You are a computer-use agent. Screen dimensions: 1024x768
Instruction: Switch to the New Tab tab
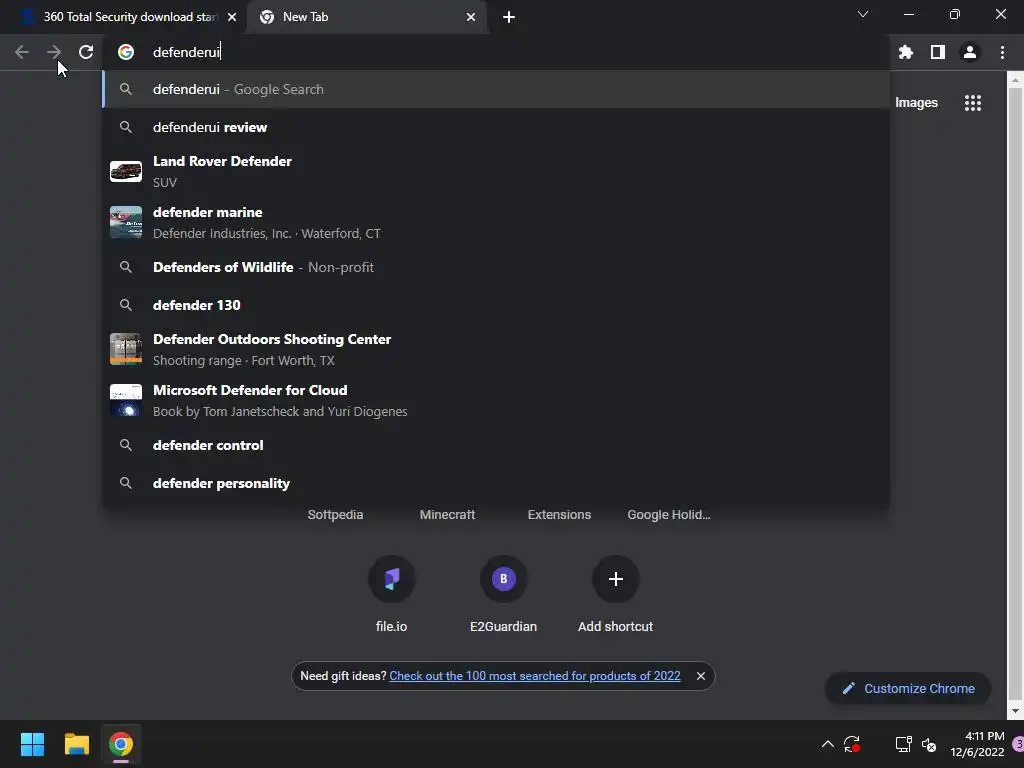click(x=366, y=17)
